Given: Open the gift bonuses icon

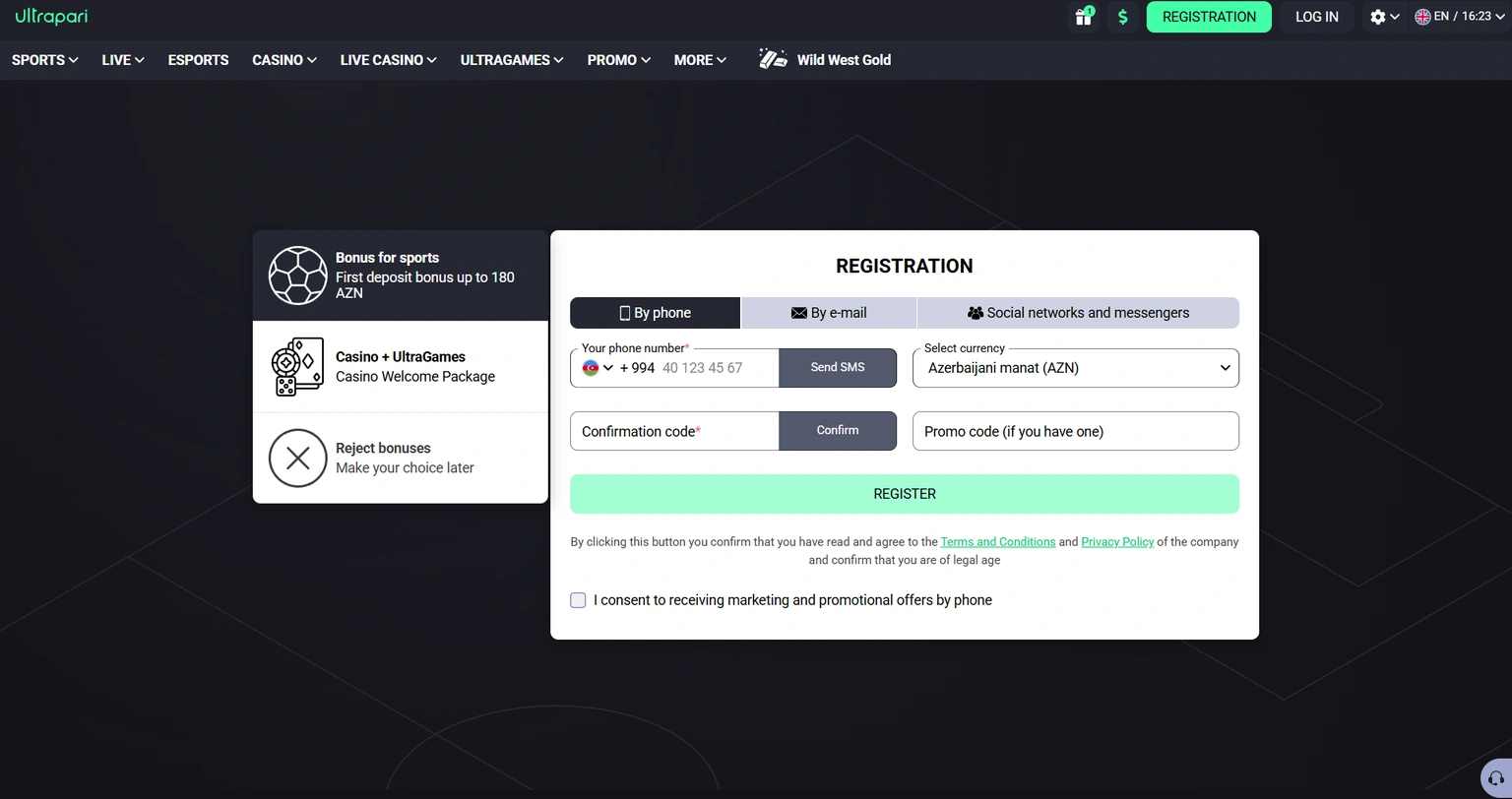Looking at the screenshot, I should [x=1083, y=17].
